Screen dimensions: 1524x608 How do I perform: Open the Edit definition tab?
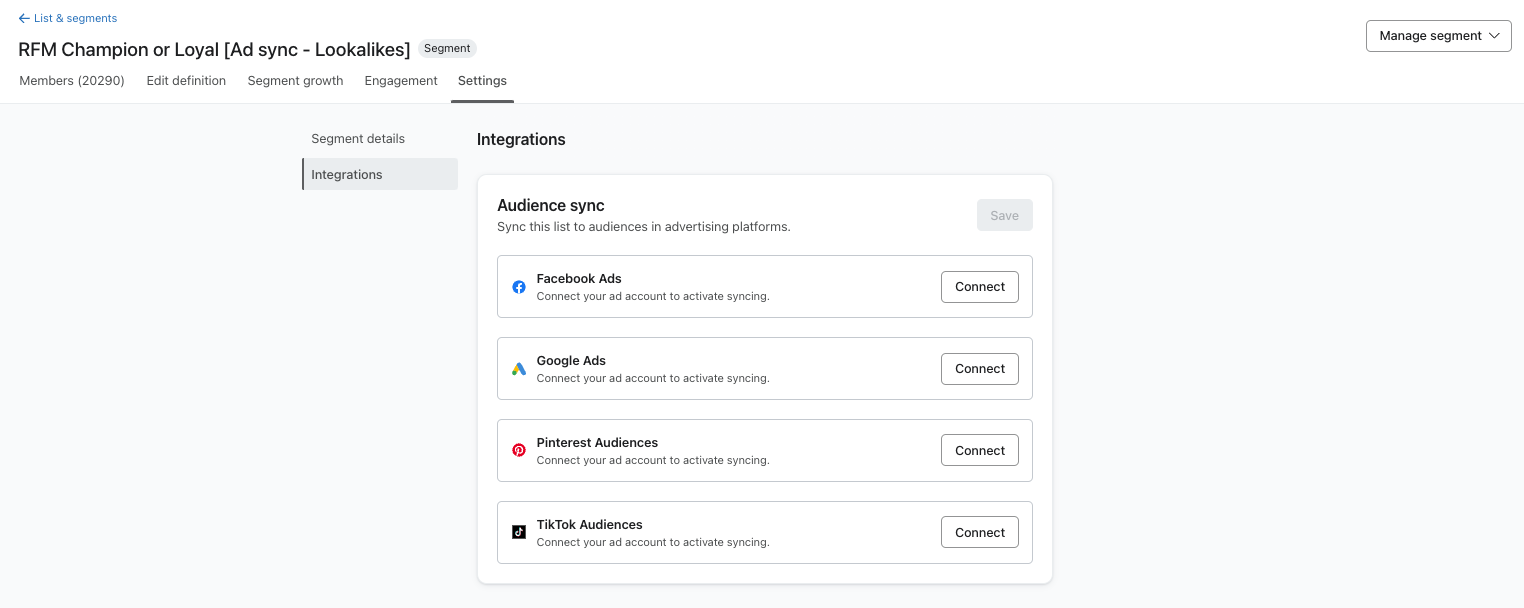point(186,81)
